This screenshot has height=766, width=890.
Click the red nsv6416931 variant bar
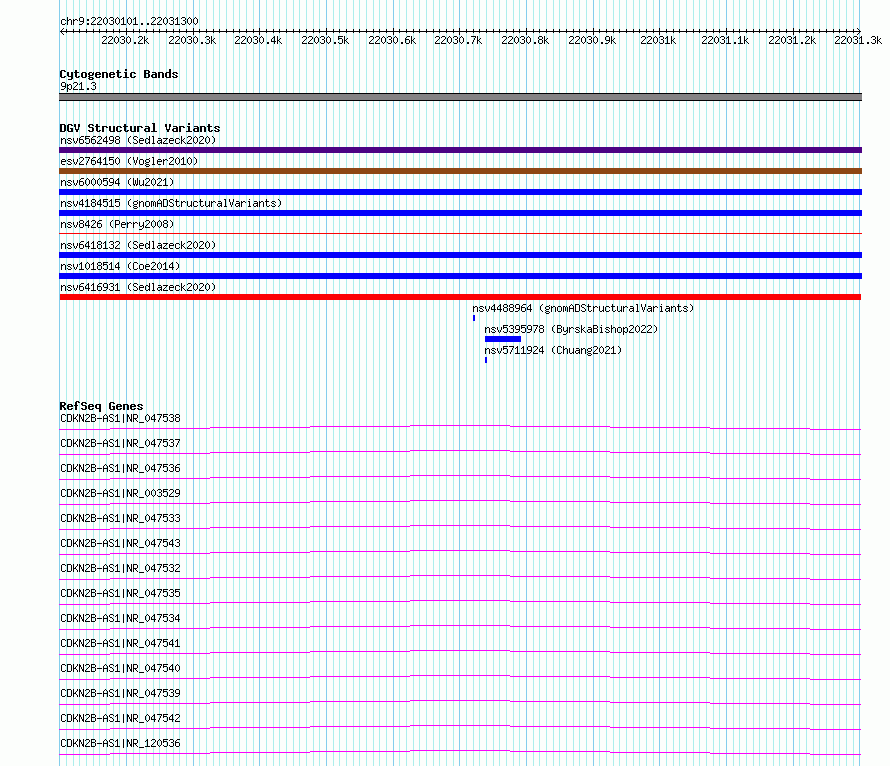coord(460,297)
